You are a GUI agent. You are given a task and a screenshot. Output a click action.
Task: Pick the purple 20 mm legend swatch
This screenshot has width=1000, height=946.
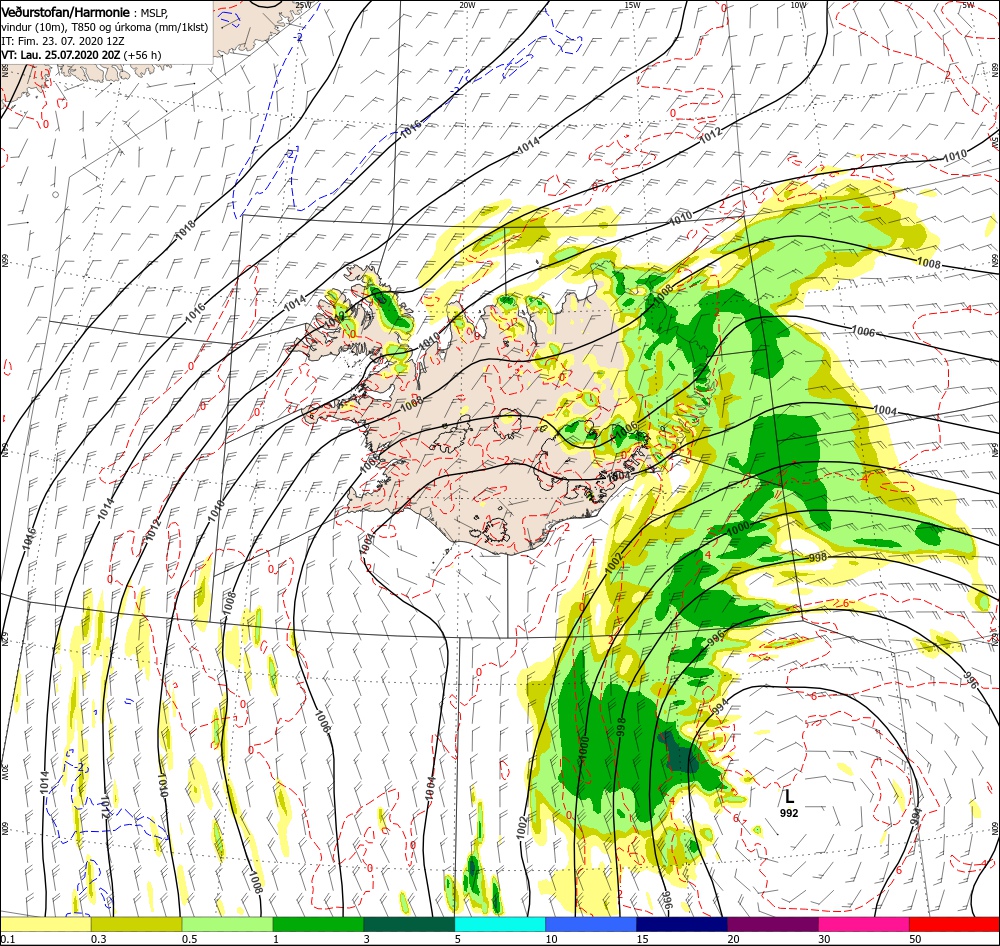tap(772, 924)
